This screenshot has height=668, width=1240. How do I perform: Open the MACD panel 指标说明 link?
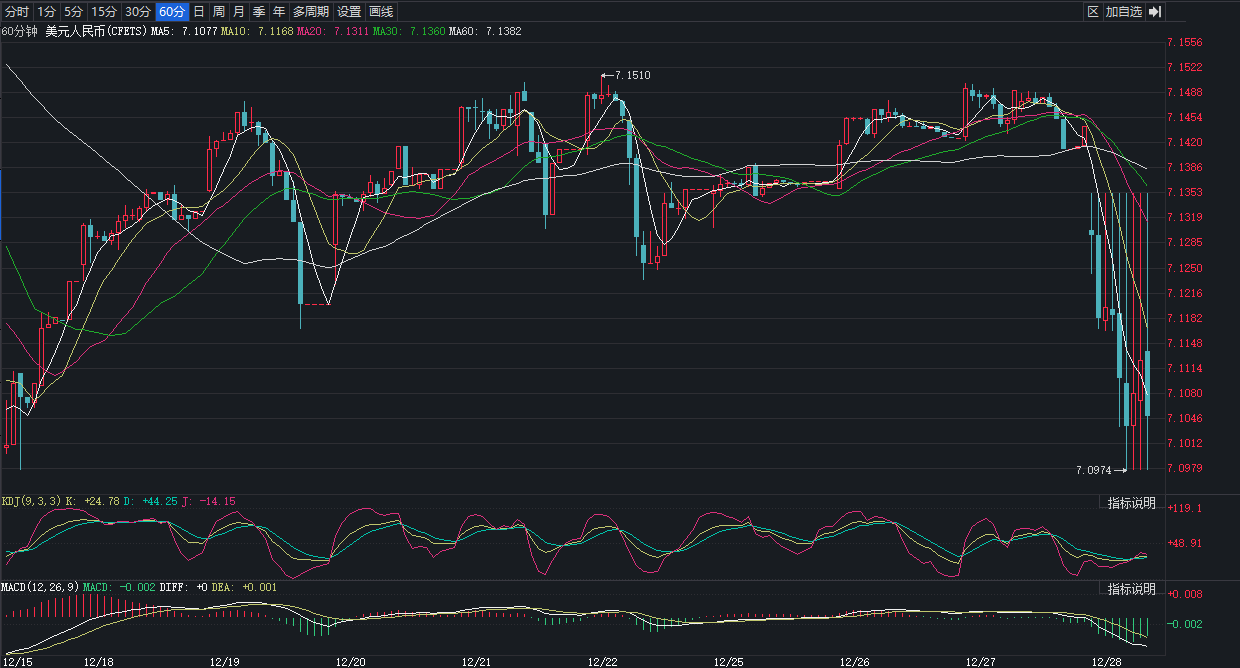pyautogui.click(x=1131, y=589)
